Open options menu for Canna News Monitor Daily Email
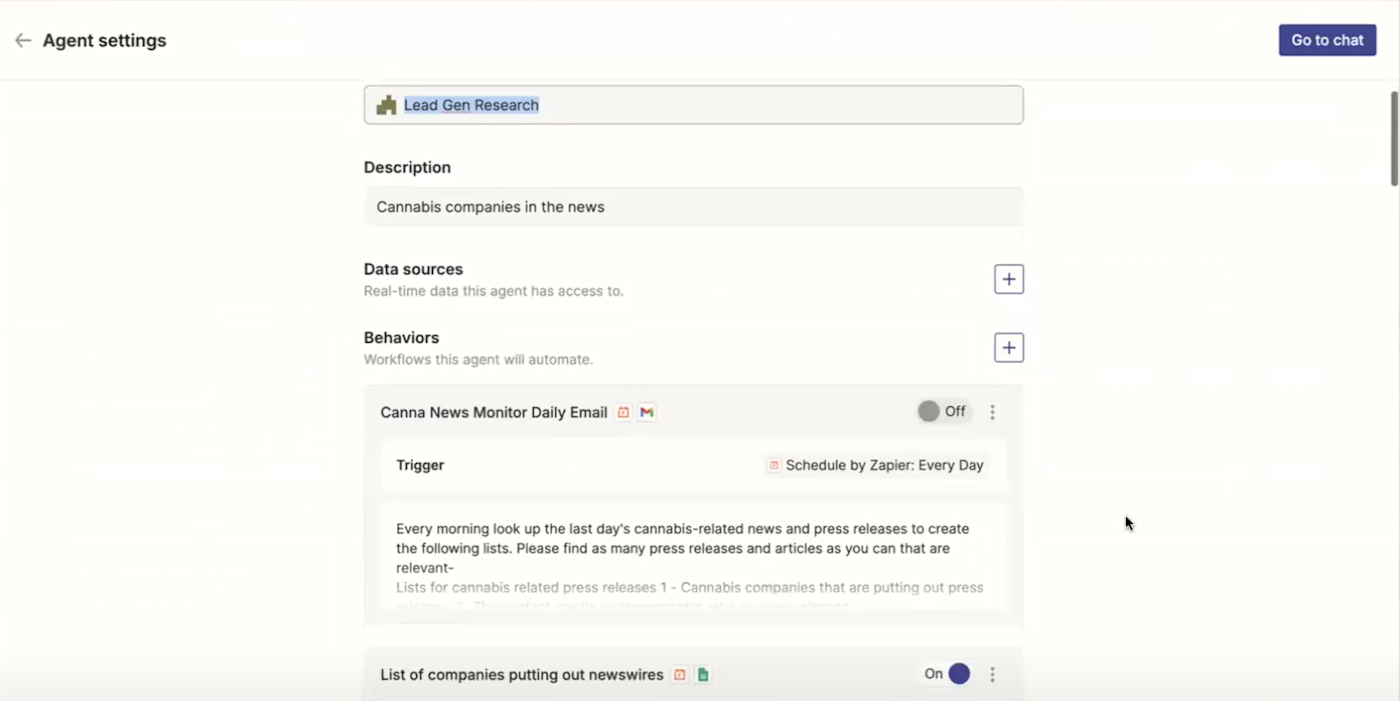Image resolution: width=1400 pixels, height=701 pixels. tap(992, 412)
